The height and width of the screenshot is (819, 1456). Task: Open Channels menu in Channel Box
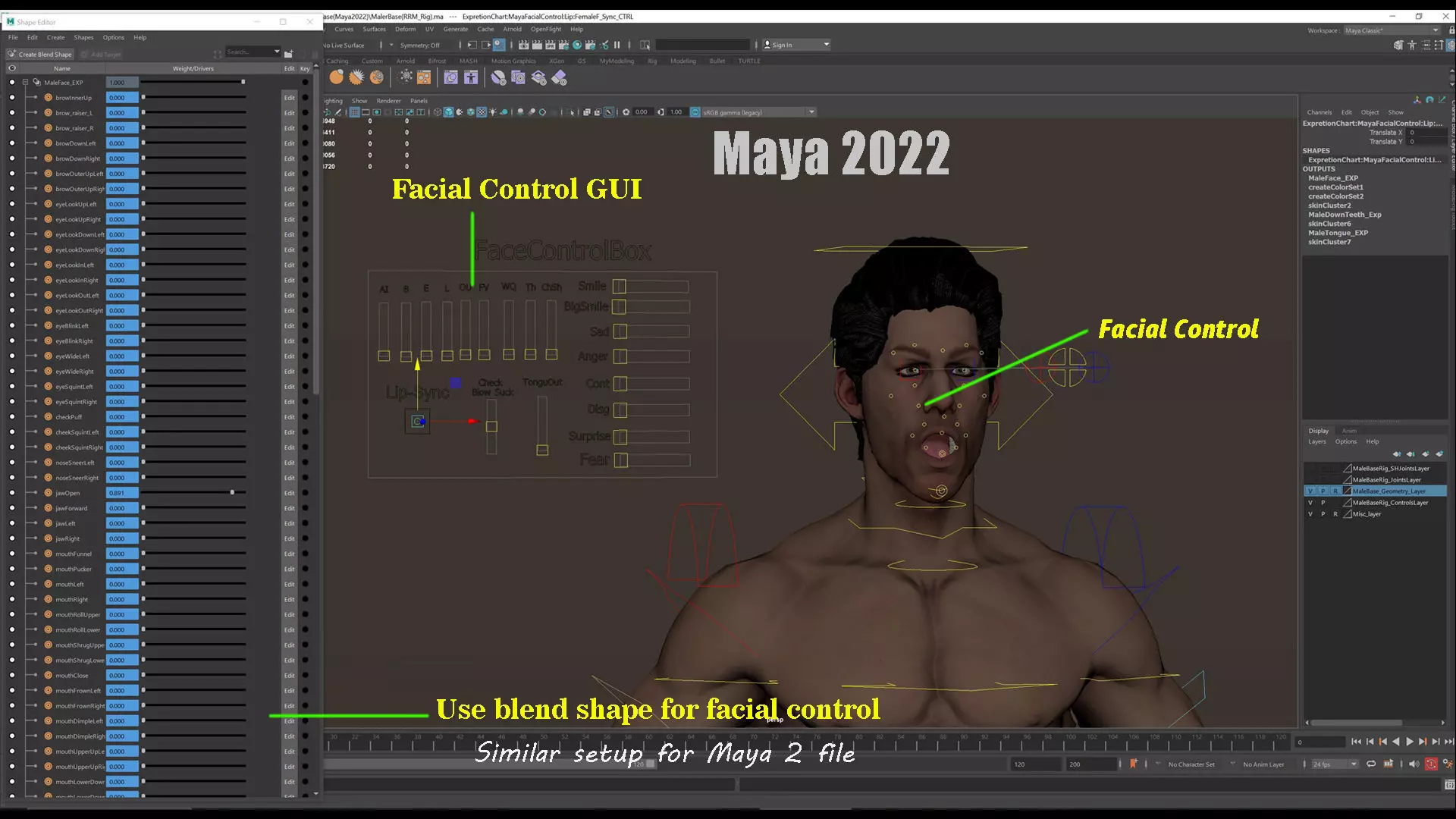(x=1319, y=112)
